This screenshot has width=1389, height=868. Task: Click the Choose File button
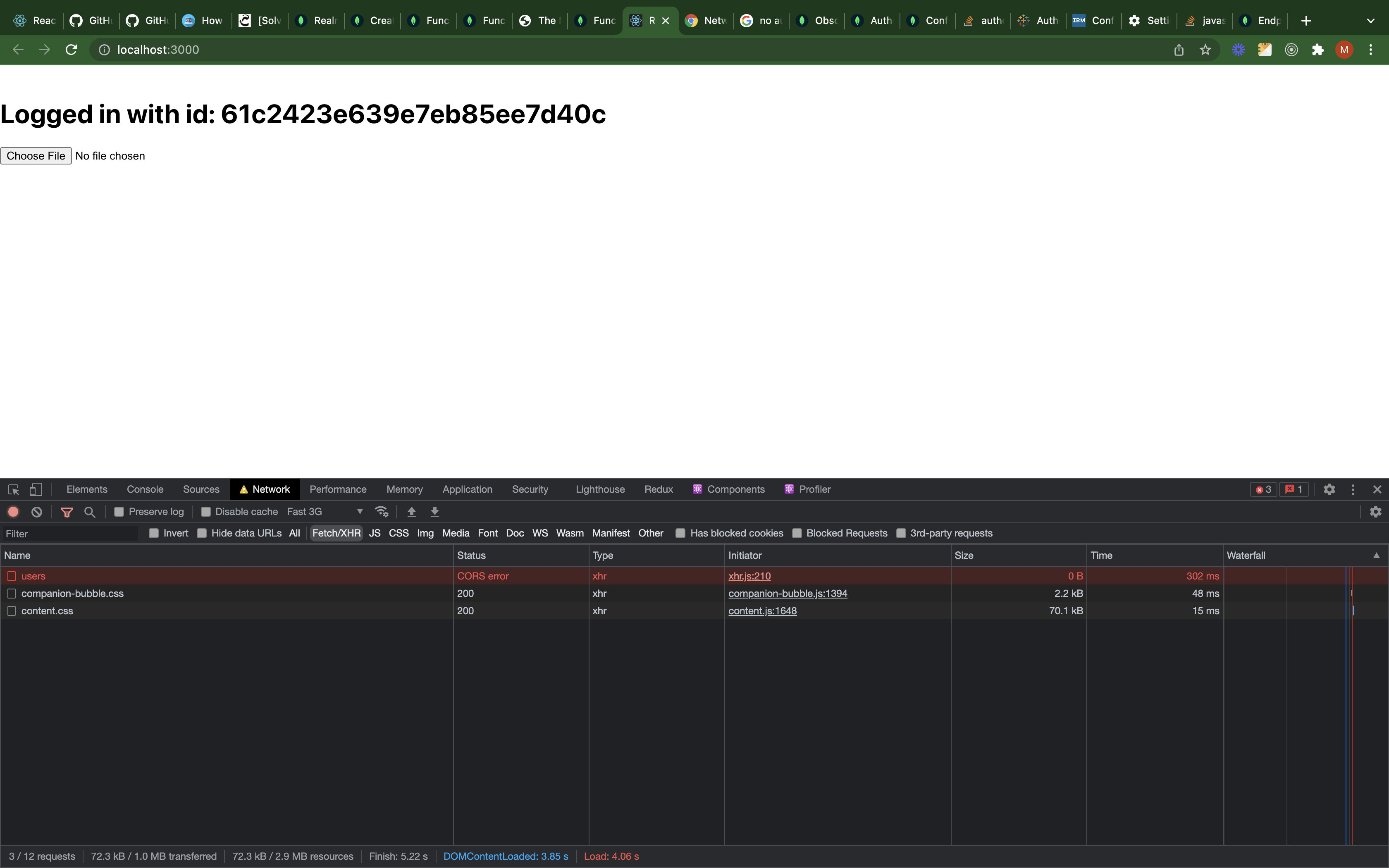pyautogui.click(x=36, y=155)
